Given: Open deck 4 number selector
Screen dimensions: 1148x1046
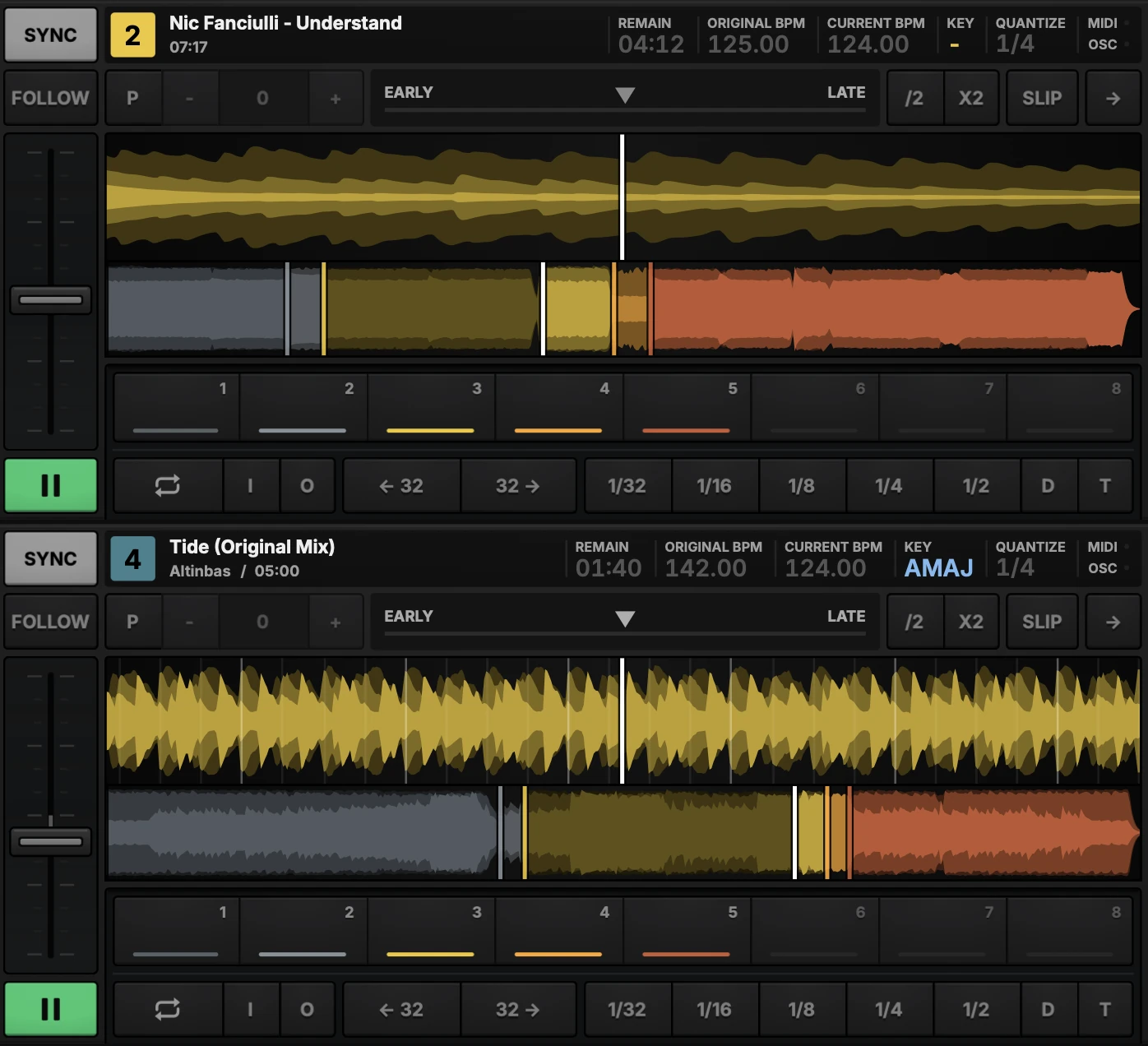Looking at the screenshot, I should tap(132, 559).
